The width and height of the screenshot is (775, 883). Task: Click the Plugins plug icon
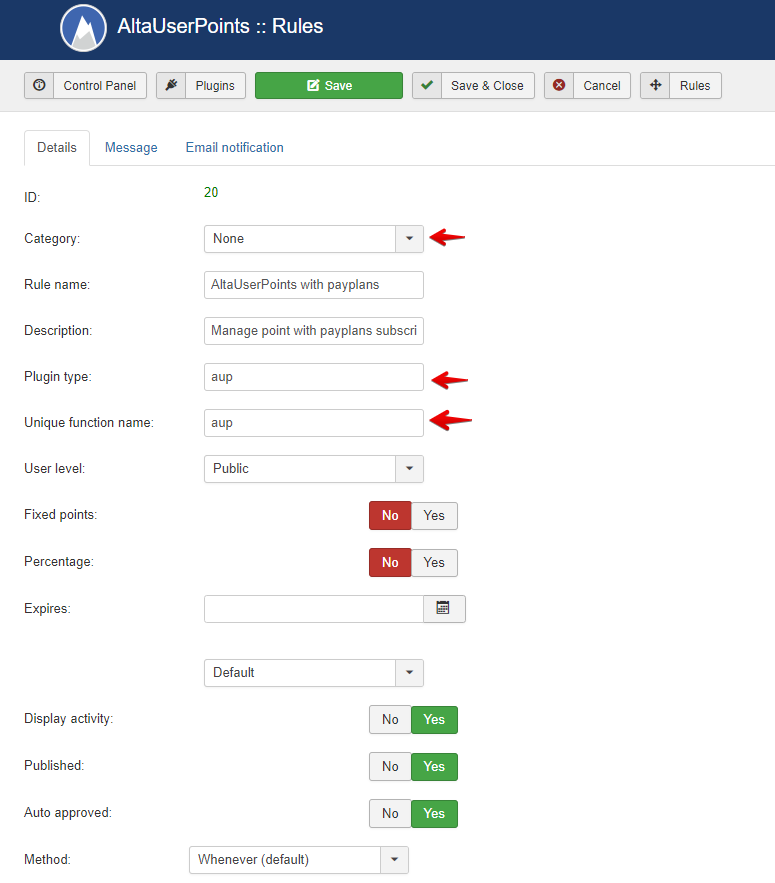[171, 85]
